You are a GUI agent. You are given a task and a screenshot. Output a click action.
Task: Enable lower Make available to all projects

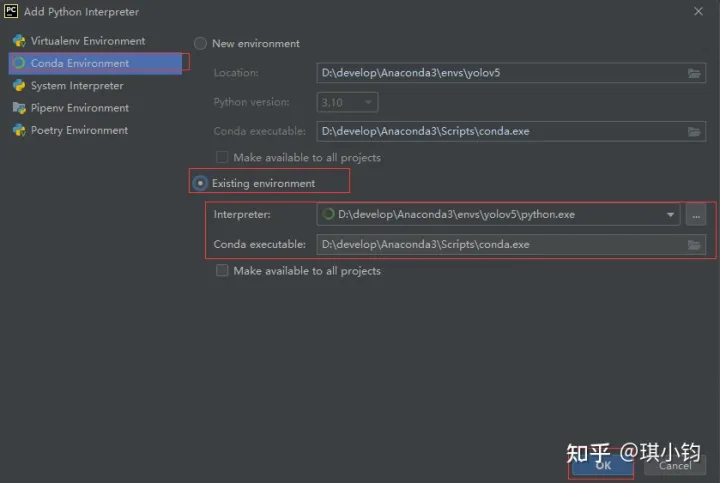(x=222, y=270)
